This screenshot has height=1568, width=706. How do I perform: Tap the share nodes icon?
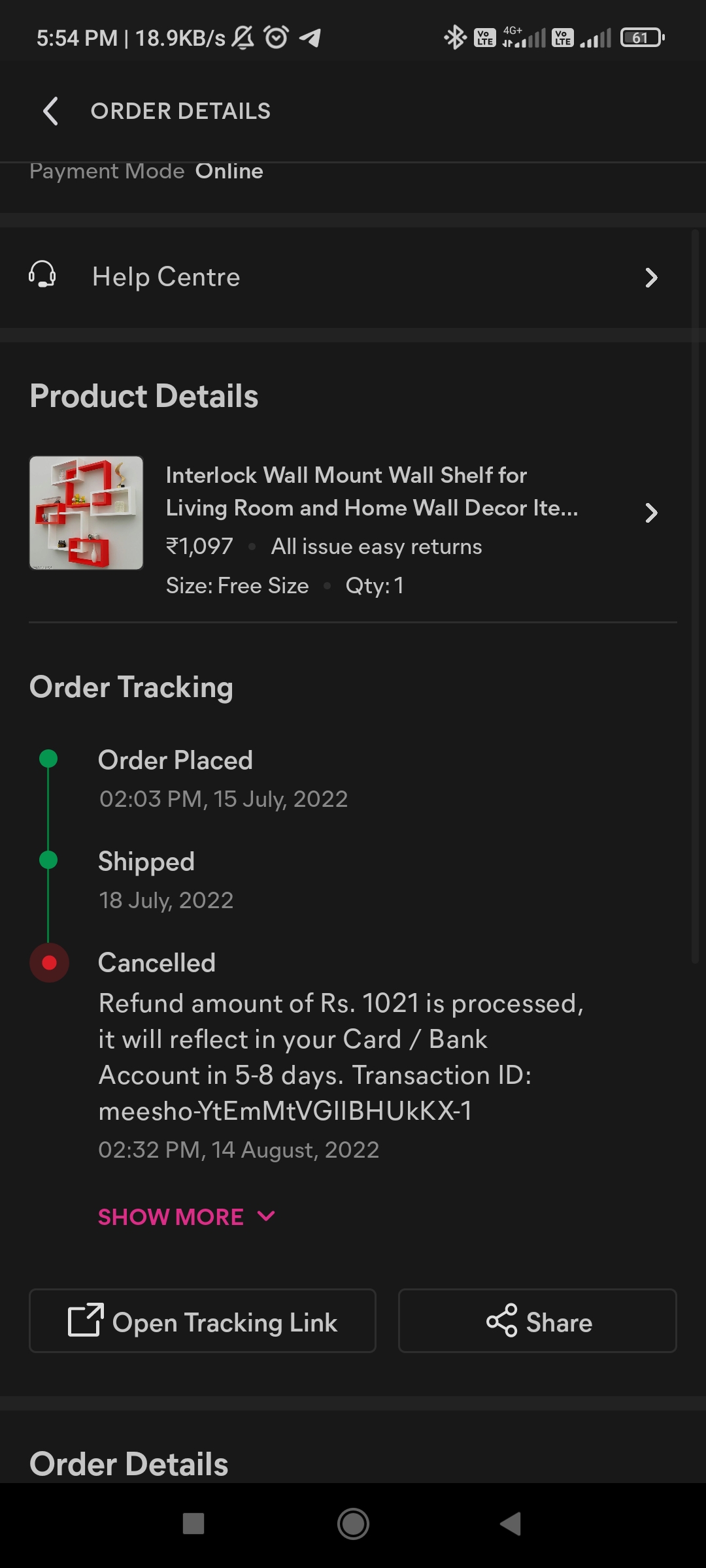pos(501,1320)
